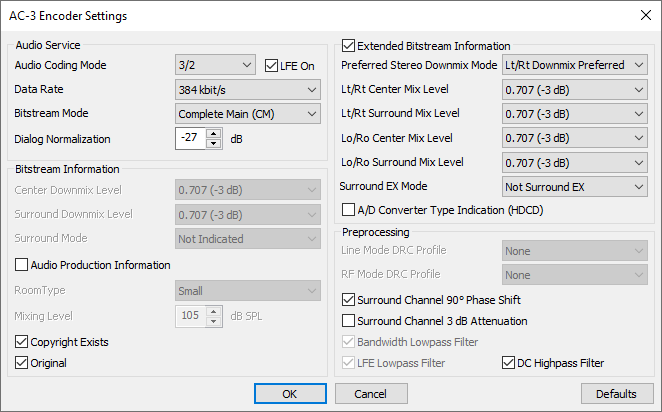
Task: Reset settings with Defaults button
Action: tap(617, 393)
